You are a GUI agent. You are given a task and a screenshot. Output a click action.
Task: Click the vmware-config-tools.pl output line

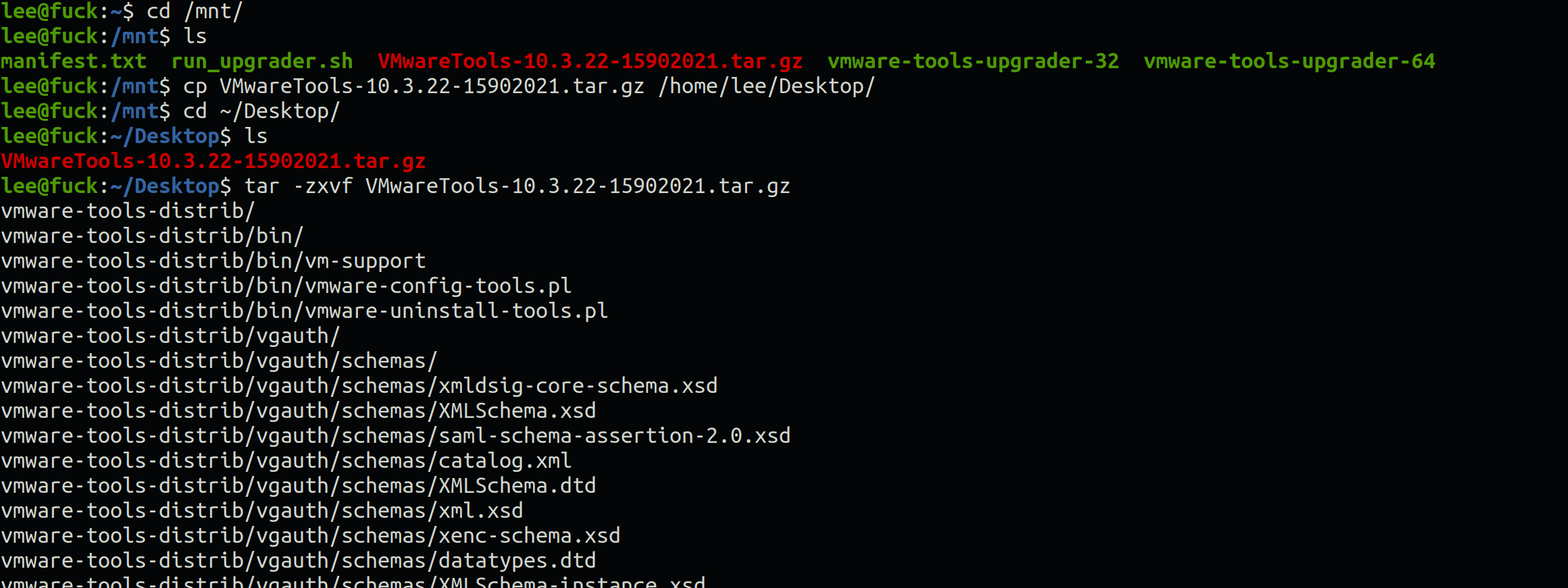pos(286,286)
